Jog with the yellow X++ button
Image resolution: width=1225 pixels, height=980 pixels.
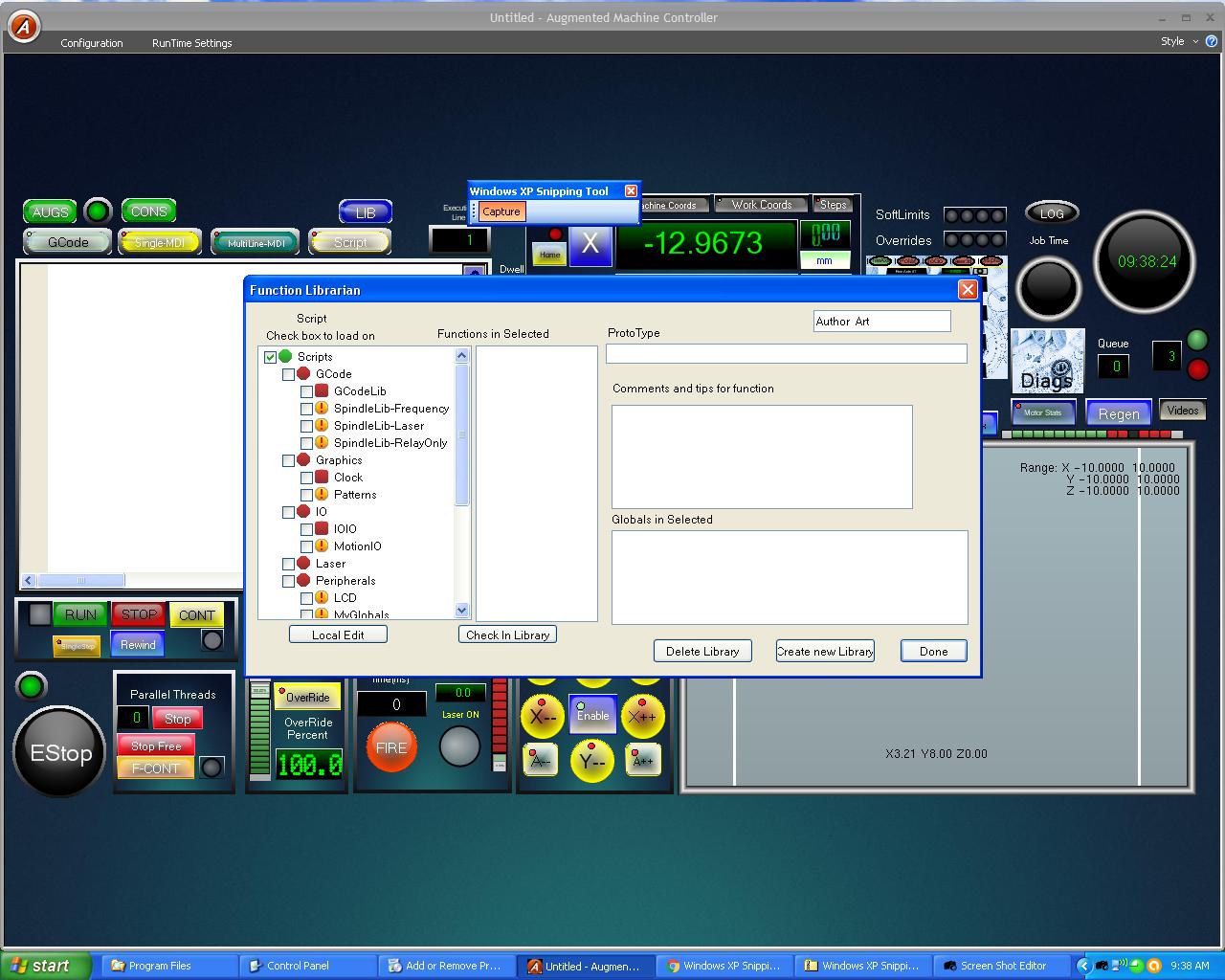[x=642, y=717]
